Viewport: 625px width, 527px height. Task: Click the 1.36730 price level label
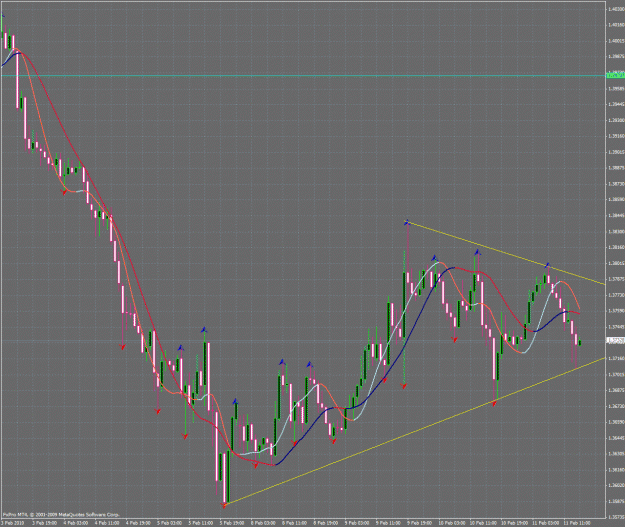click(x=616, y=406)
